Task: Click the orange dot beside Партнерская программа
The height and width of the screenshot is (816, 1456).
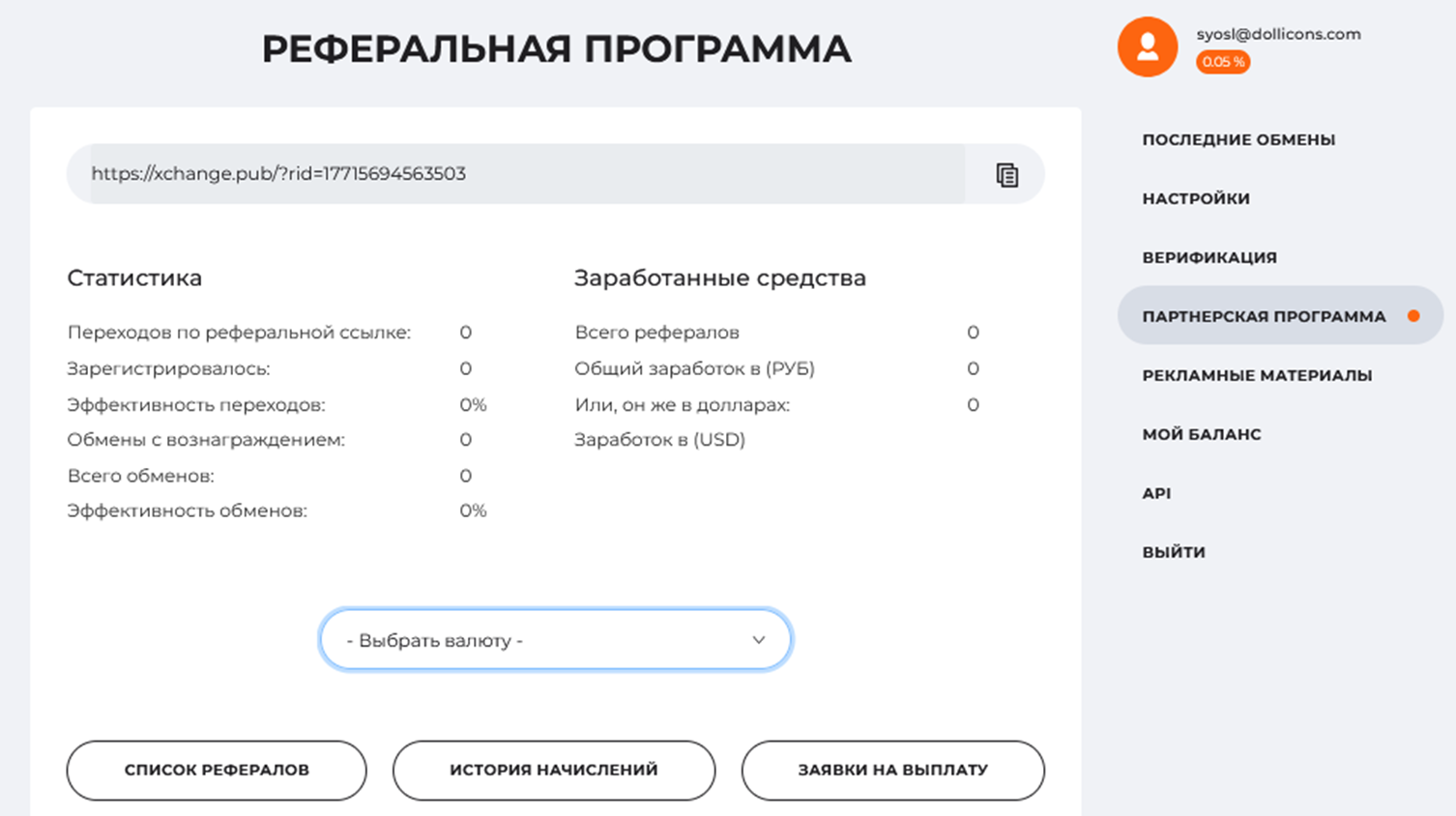Action: (1413, 316)
